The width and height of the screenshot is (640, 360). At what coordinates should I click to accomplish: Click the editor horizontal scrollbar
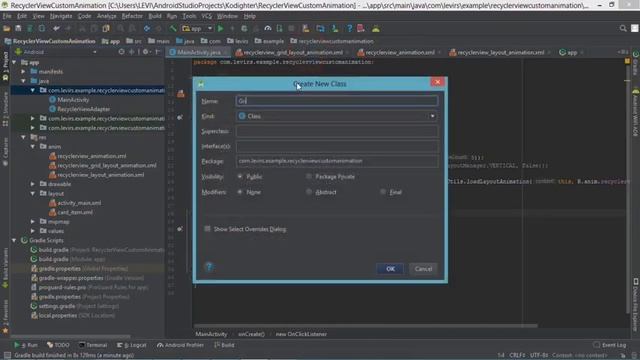pyautogui.click(x=365, y=326)
